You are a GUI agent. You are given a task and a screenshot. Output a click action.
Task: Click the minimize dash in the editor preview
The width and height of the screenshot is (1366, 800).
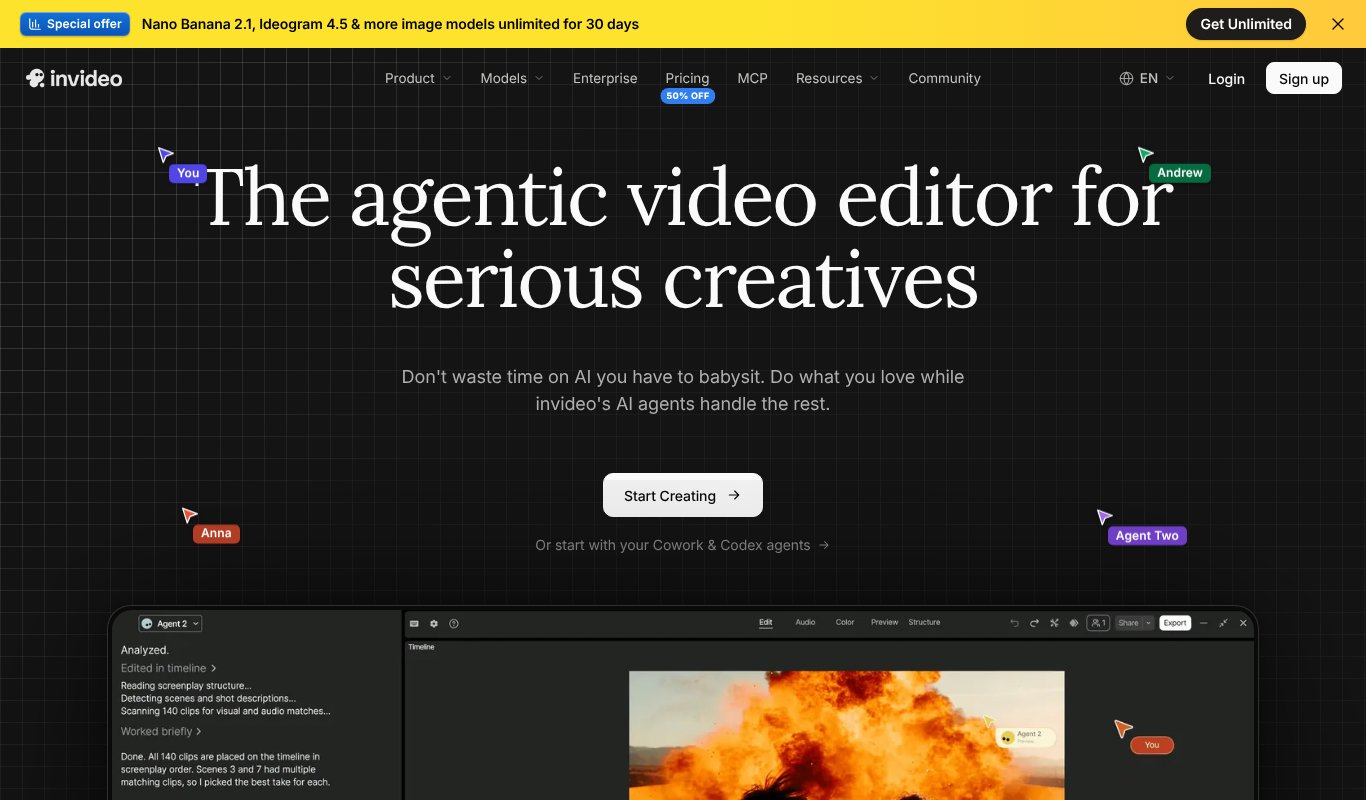click(x=1203, y=623)
